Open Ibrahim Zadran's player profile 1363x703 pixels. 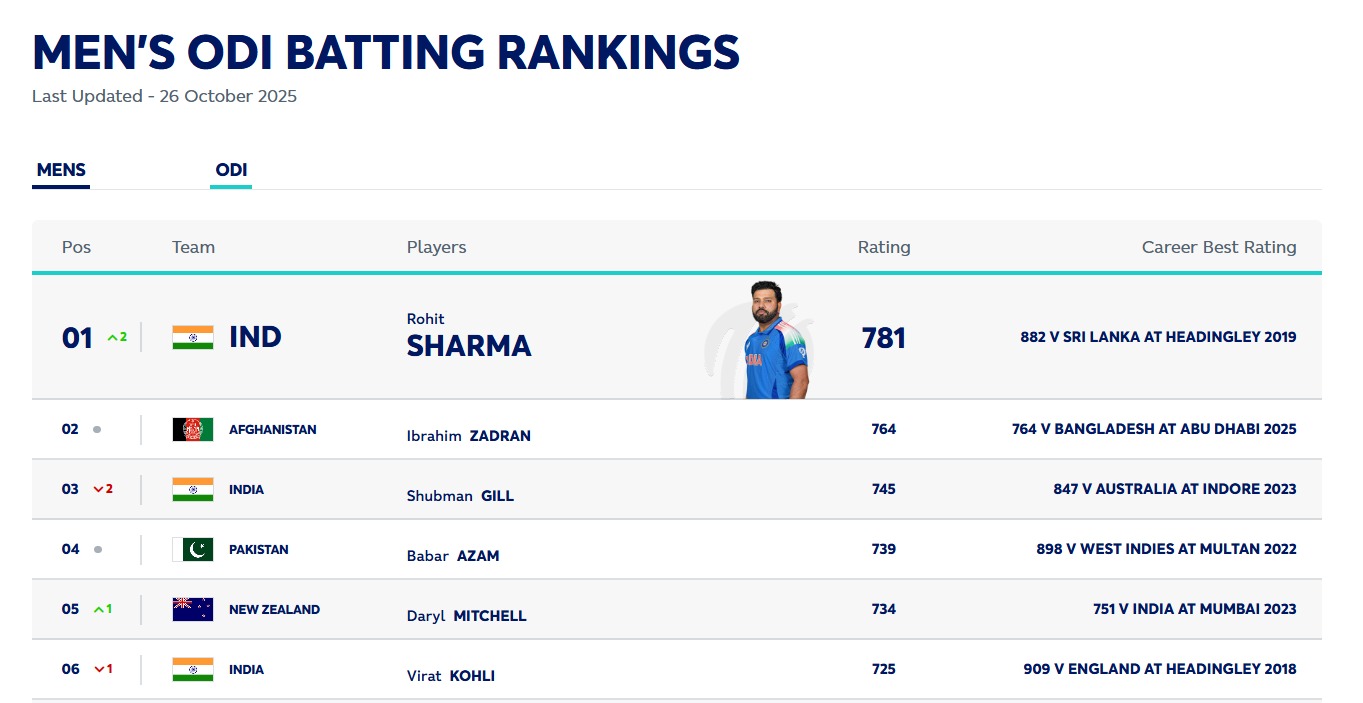pos(468,436)
